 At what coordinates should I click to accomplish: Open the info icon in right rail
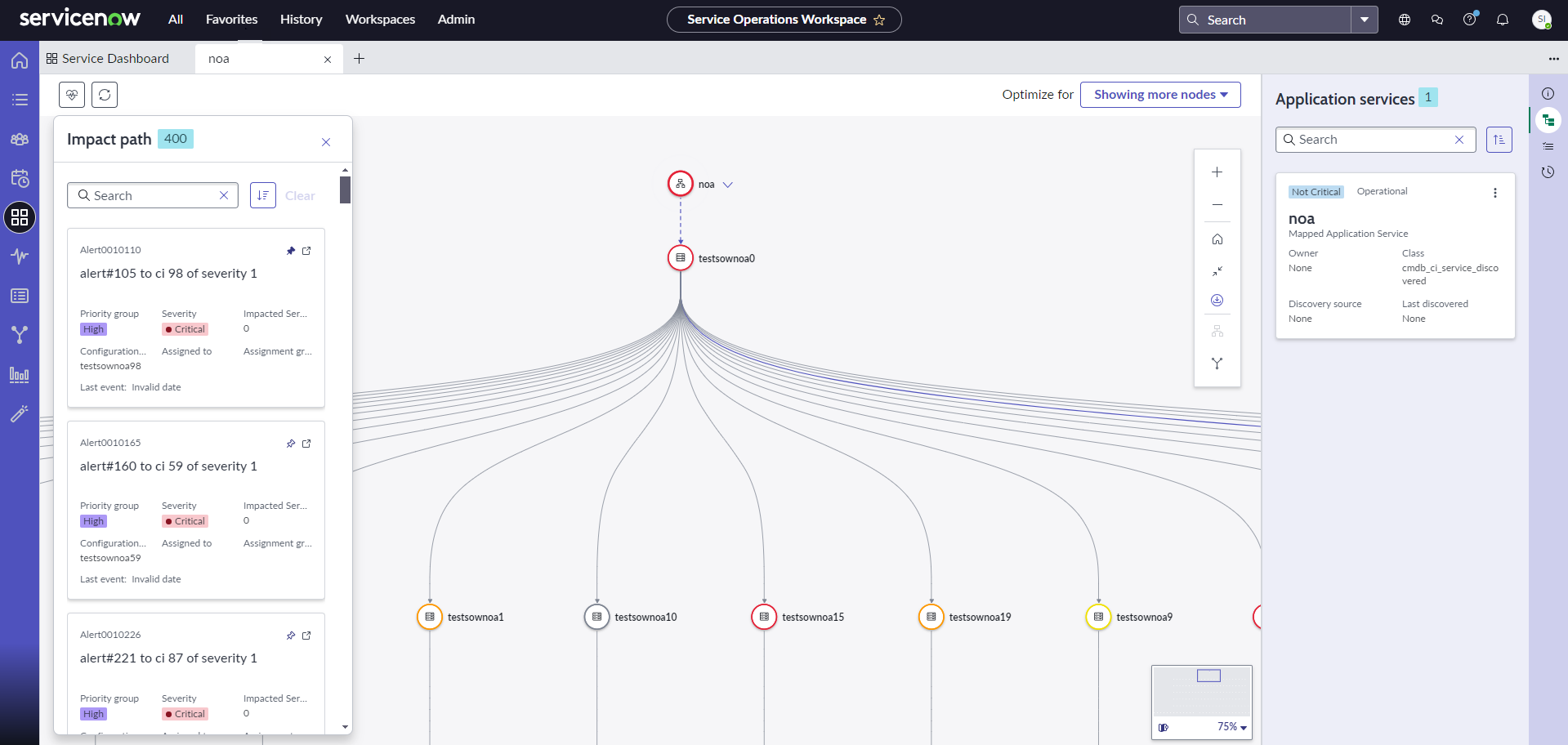pos(1548,94)
